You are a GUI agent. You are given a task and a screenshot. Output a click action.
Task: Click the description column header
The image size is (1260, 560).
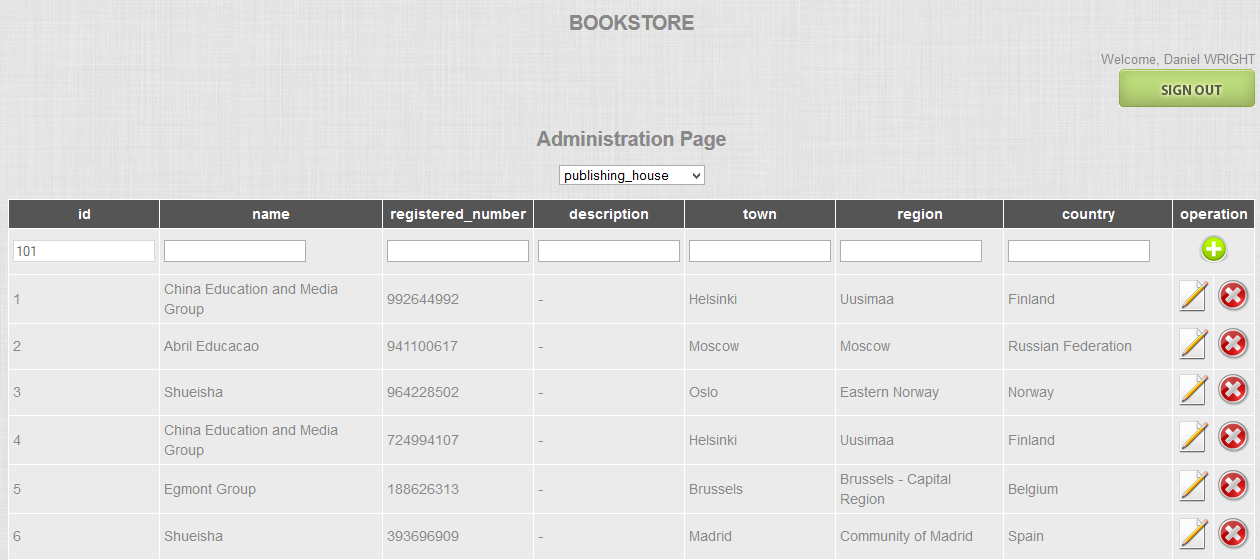(609, 214)
